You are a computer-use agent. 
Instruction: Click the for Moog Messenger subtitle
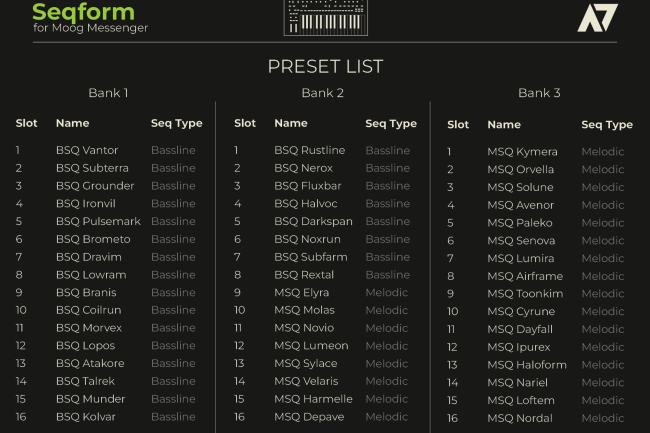click(90, 28)
